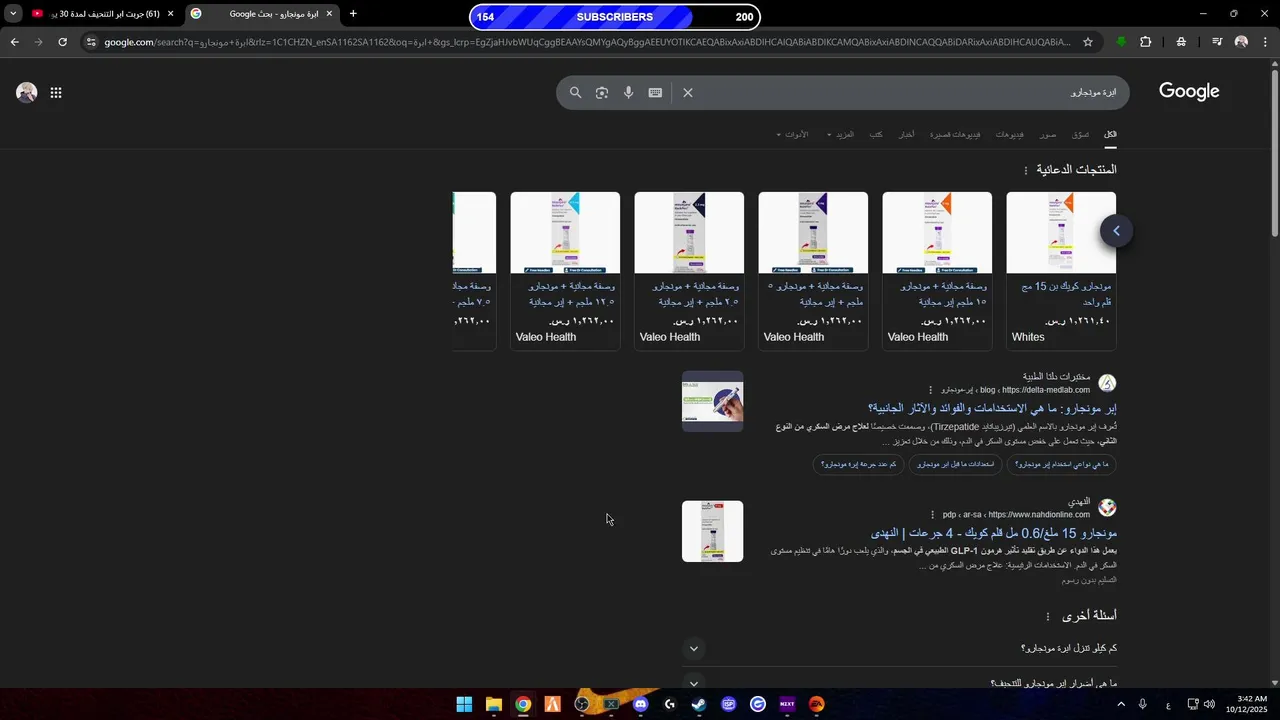Screen dimensions: 1280x720
Task: Open the النهدي مونجارو 15 ملغ result link
Action: pyautogui.click(x=993, y=533)
